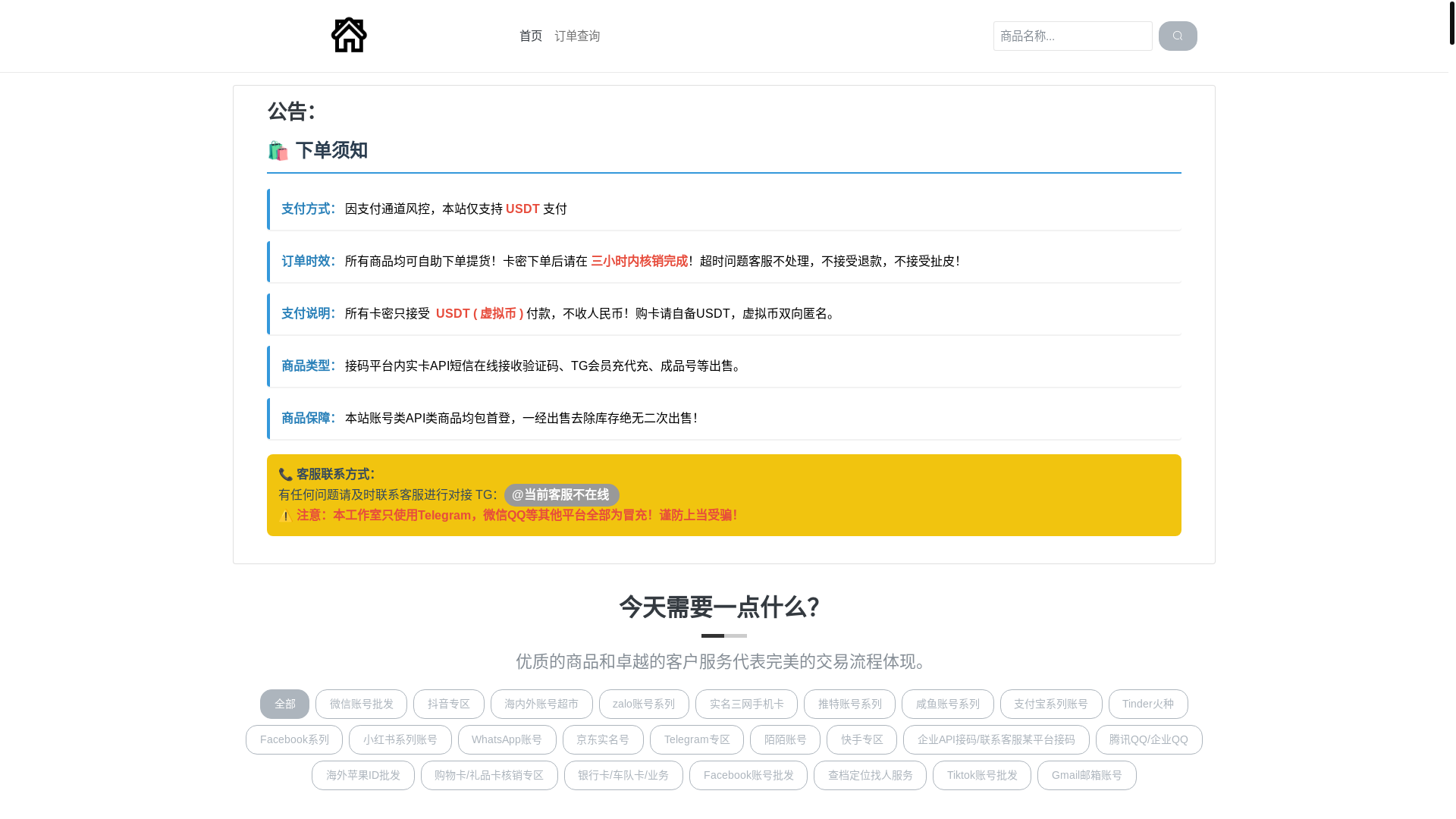The height and width of the screenshot is (819, 1456).
Task: Click the 订单时效 label
Action: pyautogui.click(x=309, y=261)
